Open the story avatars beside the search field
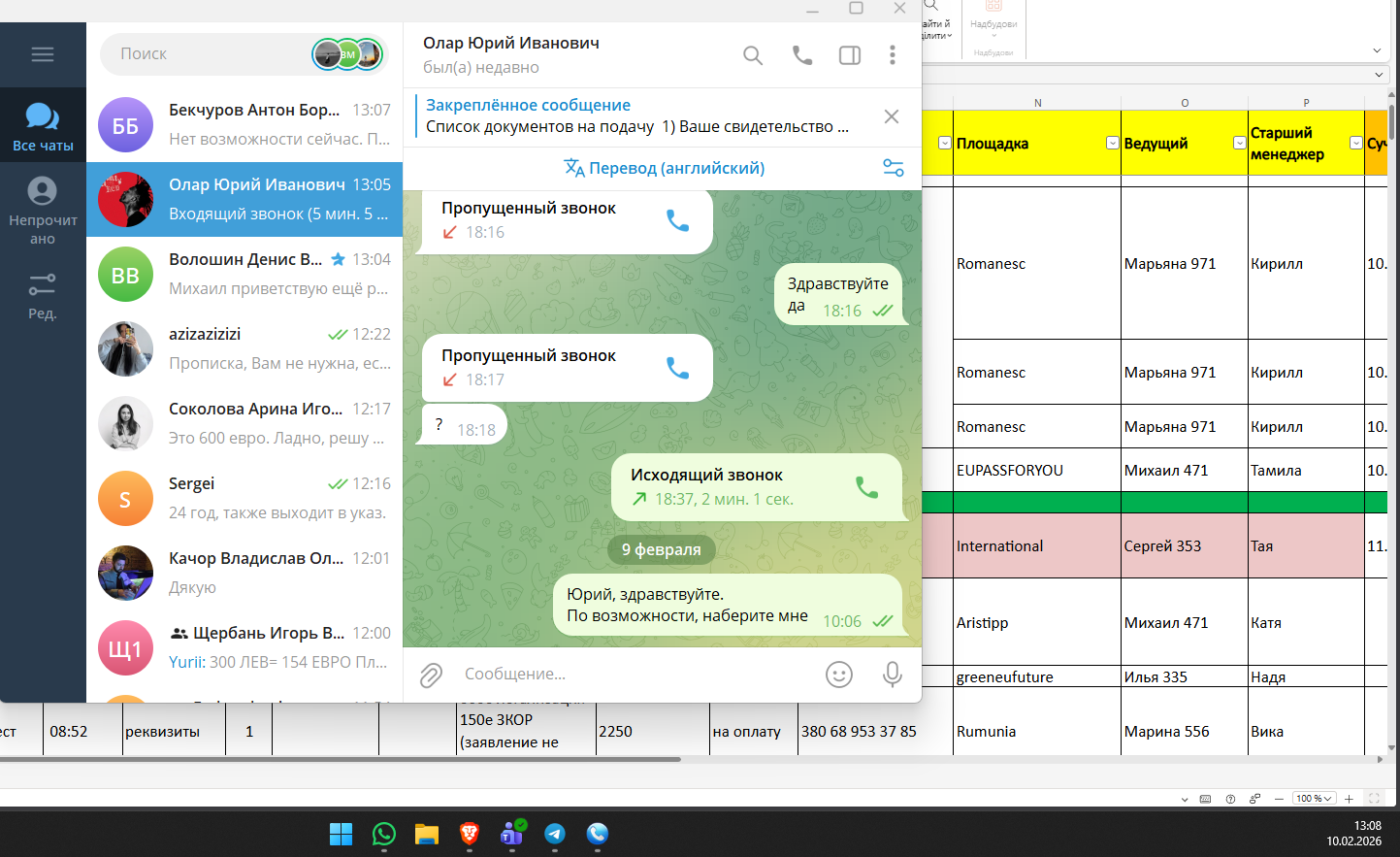1400x857 pixels. pos(347,54)
